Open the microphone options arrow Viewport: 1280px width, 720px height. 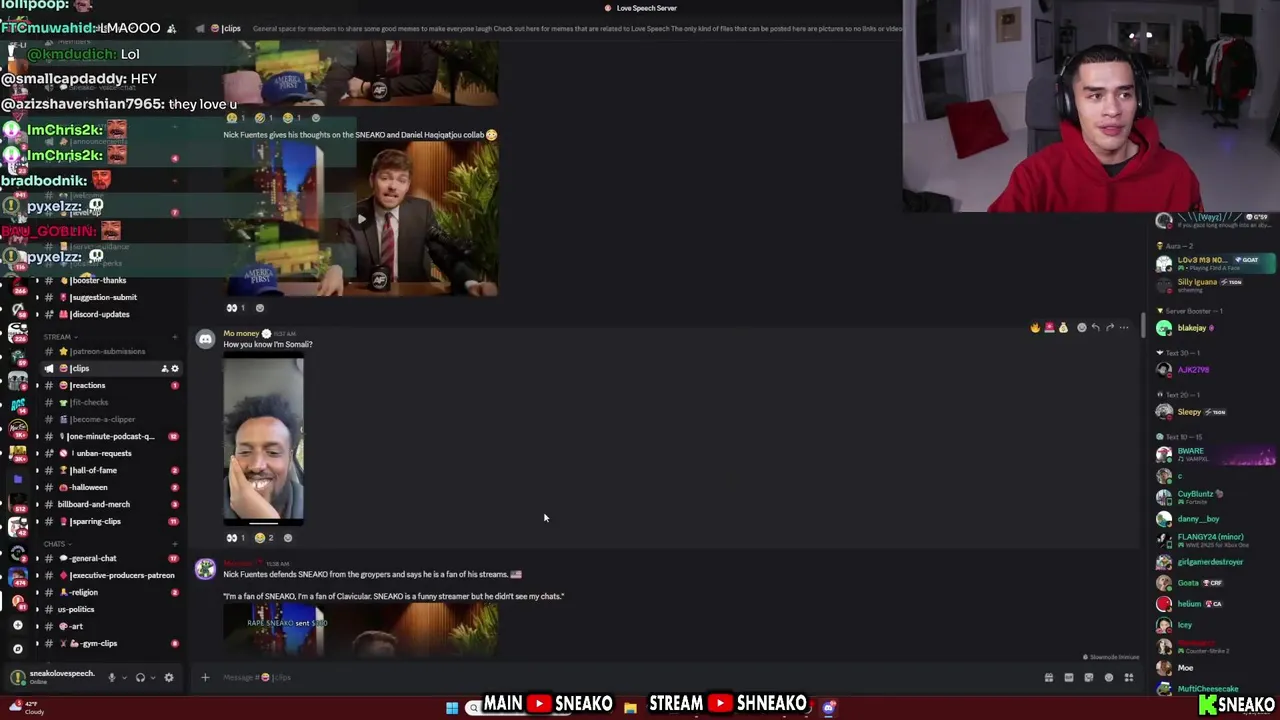[x=124, y=677]
